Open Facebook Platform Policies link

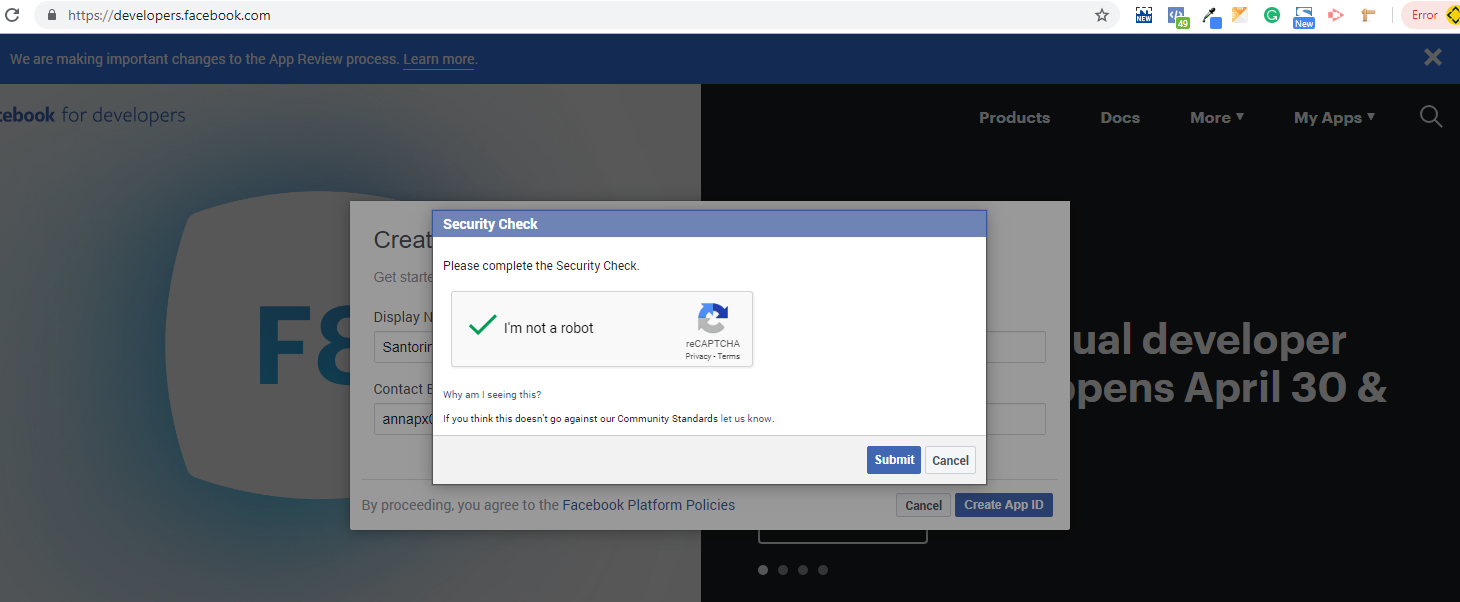pos(649,505)
